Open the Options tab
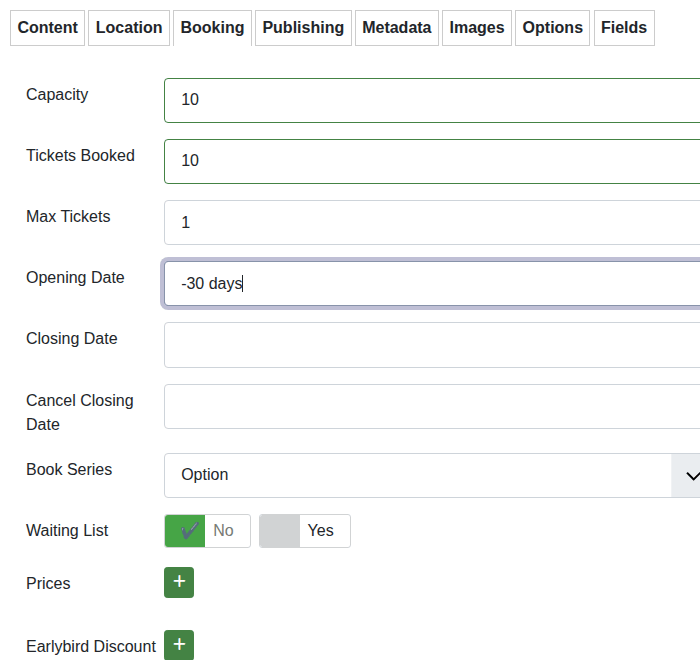This screenshot has height=660, width=700. coord(553,28)
